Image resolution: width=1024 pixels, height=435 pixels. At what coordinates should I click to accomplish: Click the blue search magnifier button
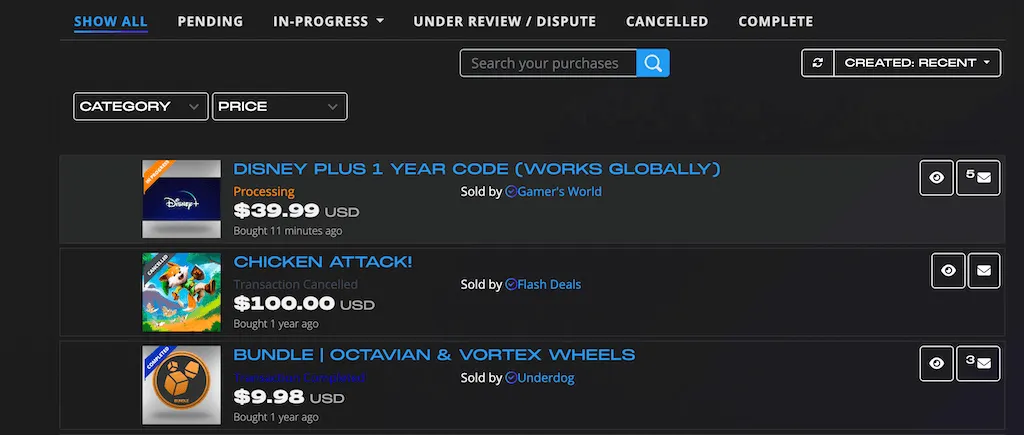coord(653,63)
